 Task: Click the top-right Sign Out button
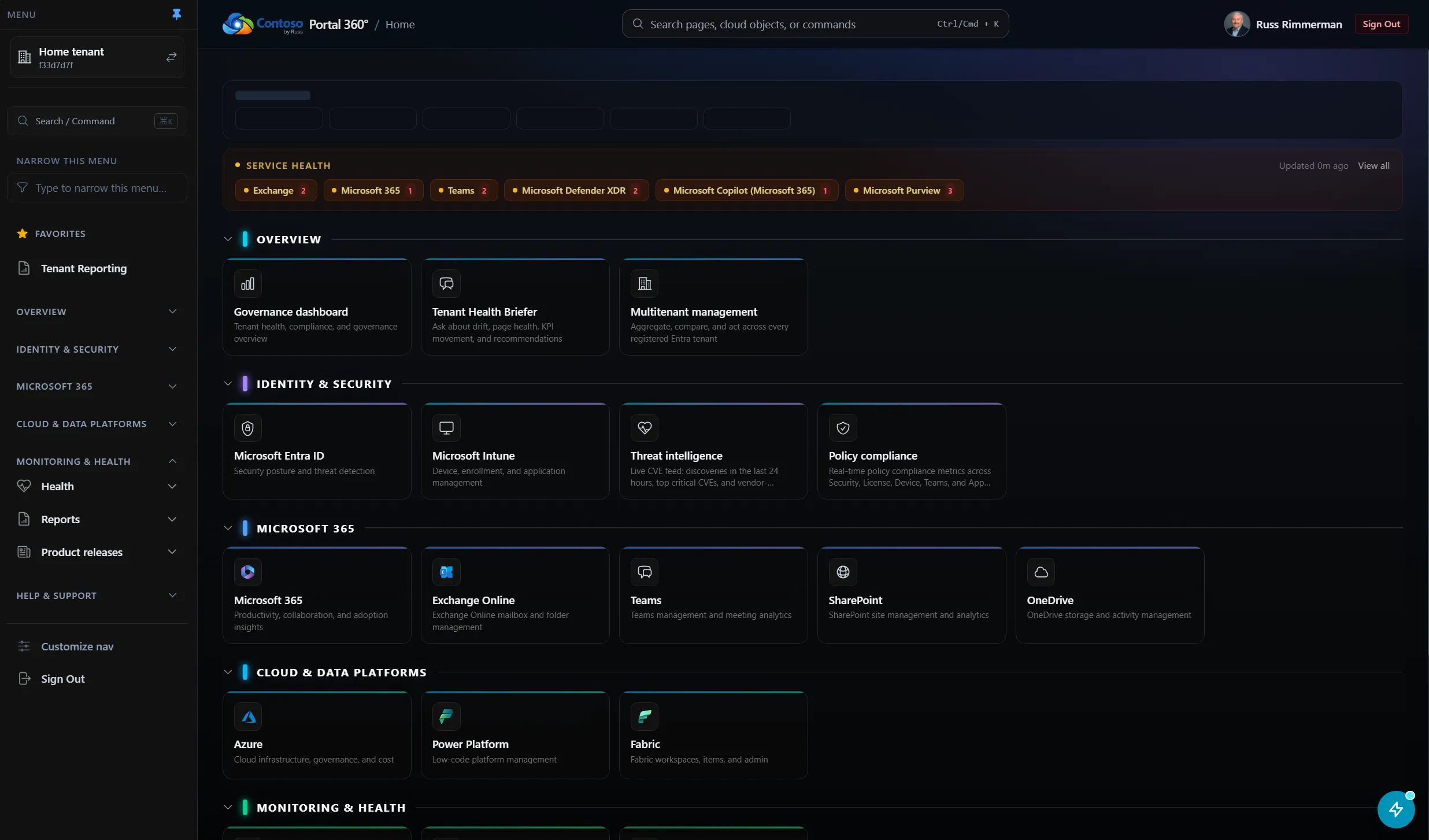coord(1381,24)
